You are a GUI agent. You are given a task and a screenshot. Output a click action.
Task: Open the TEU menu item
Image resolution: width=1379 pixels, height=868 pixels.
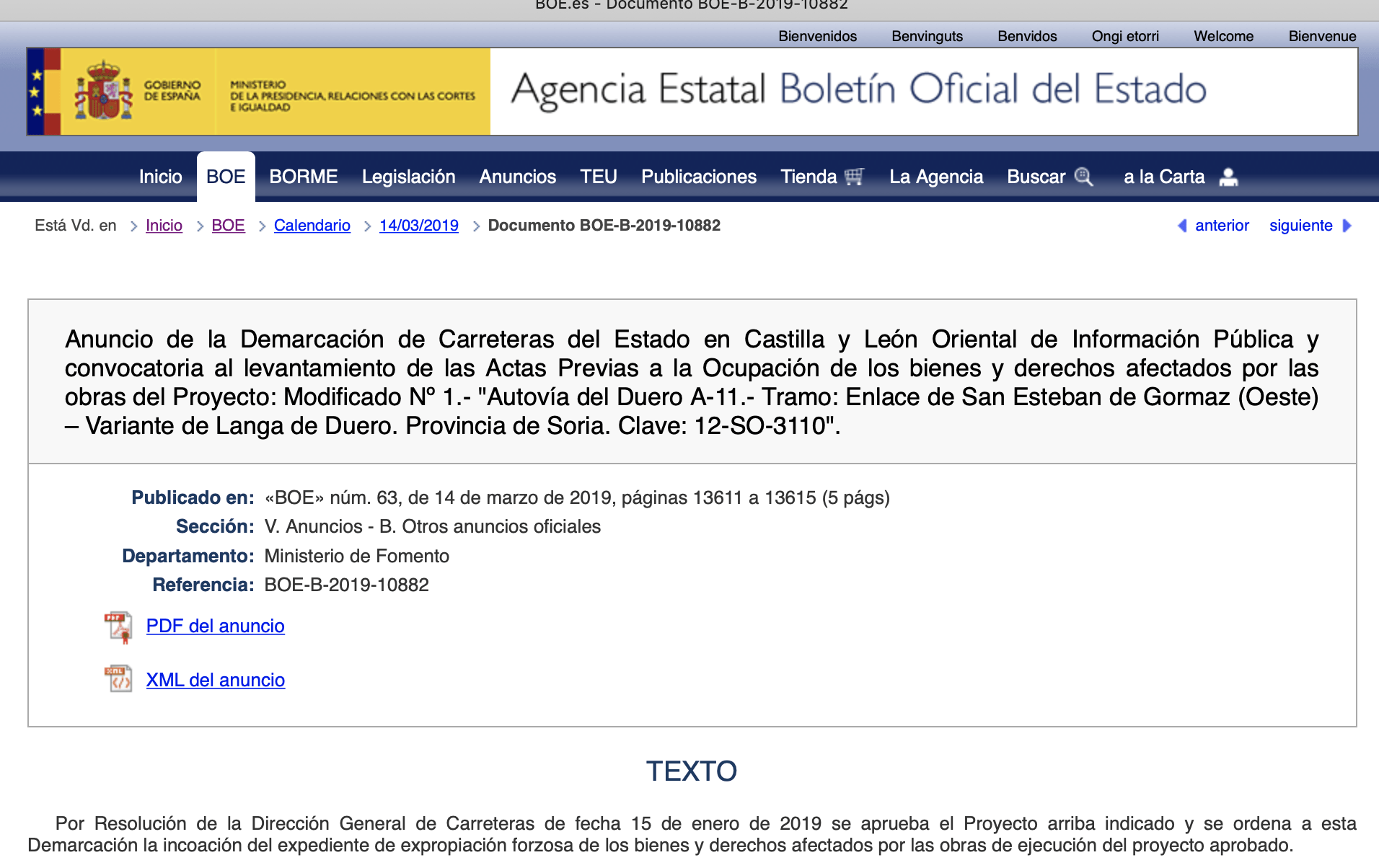599,177
